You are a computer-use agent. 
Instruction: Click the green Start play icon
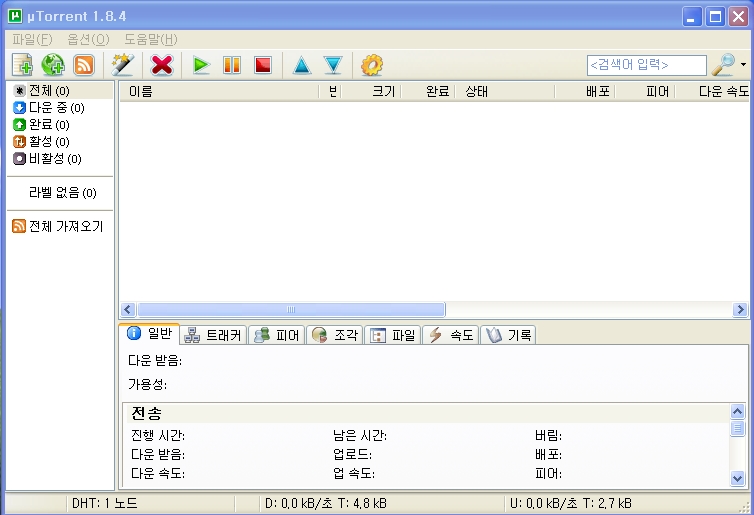coord(201,65)
